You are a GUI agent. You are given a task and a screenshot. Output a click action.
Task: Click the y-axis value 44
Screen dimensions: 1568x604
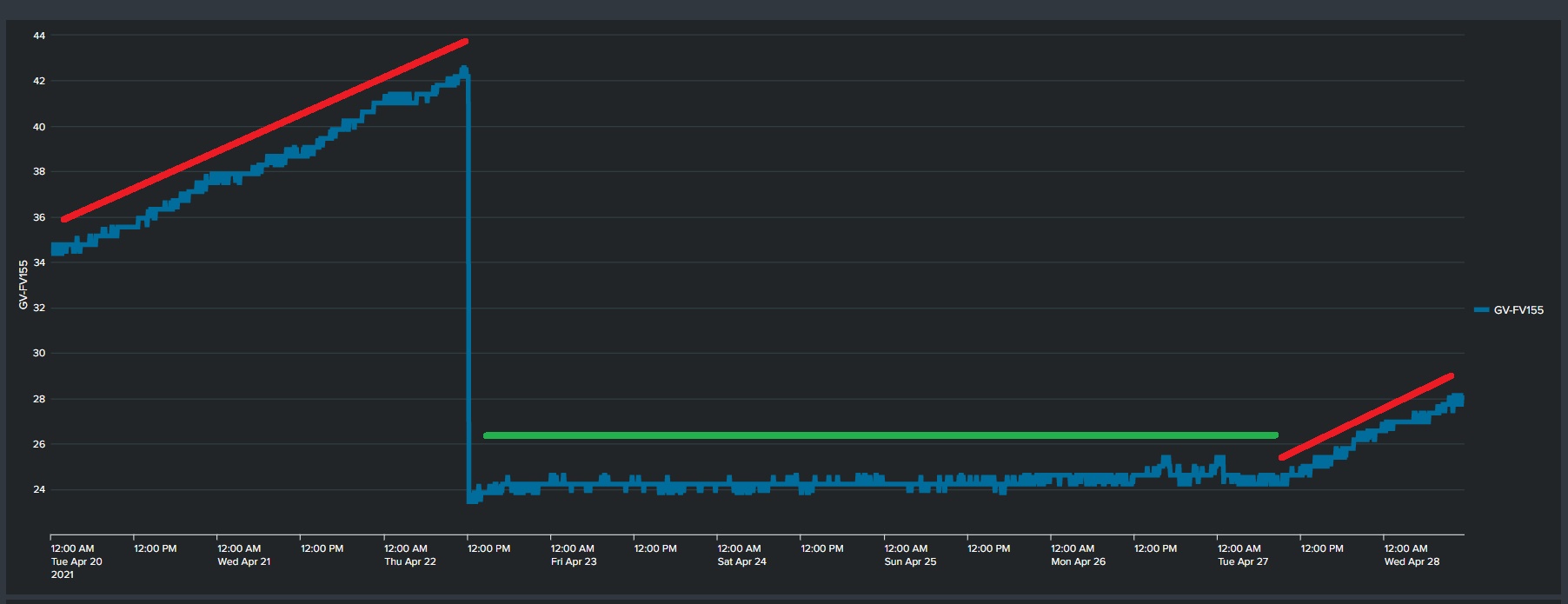(39, 36)
